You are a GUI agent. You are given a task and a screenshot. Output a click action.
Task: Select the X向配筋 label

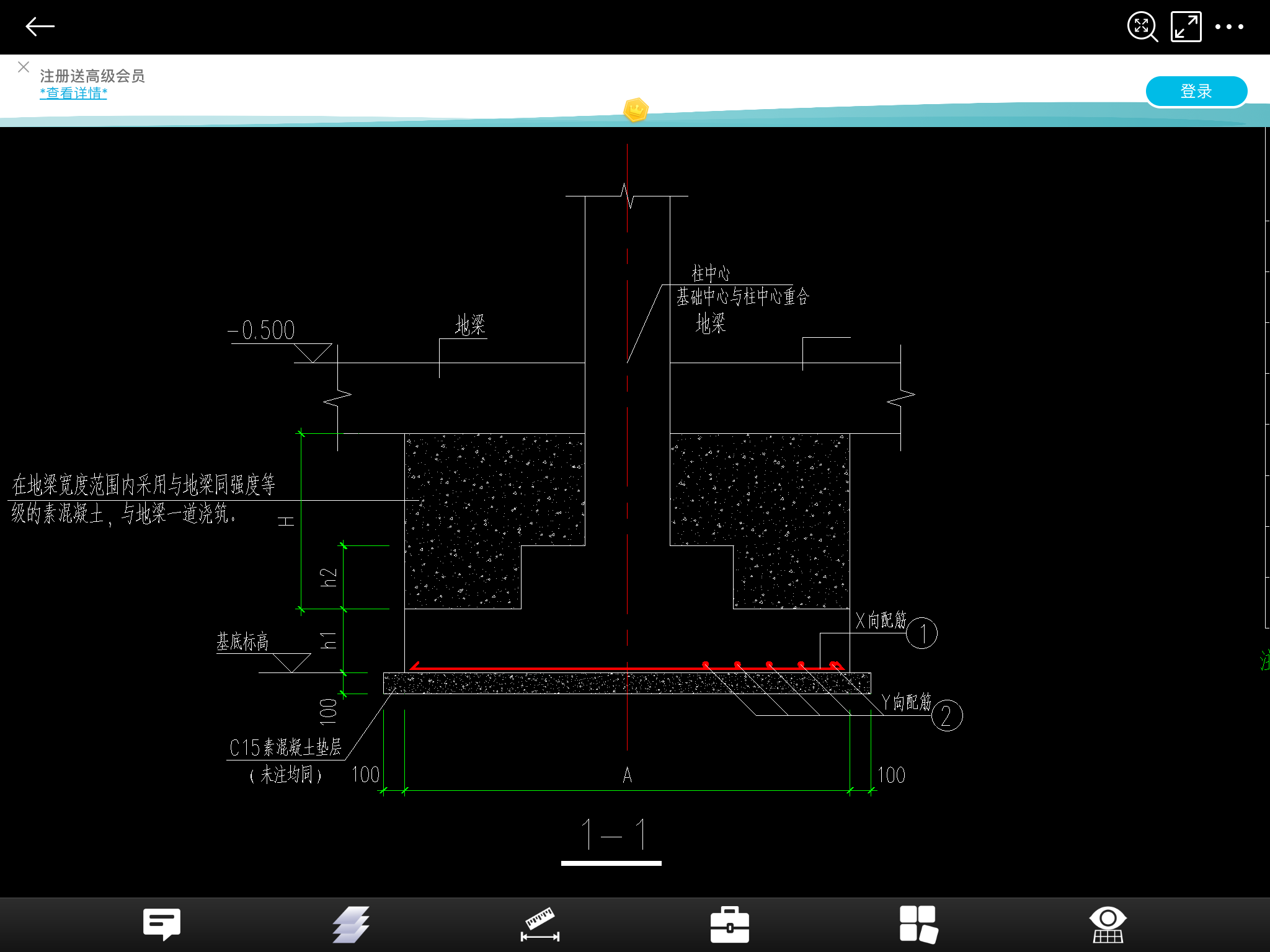tap(881, 620)
